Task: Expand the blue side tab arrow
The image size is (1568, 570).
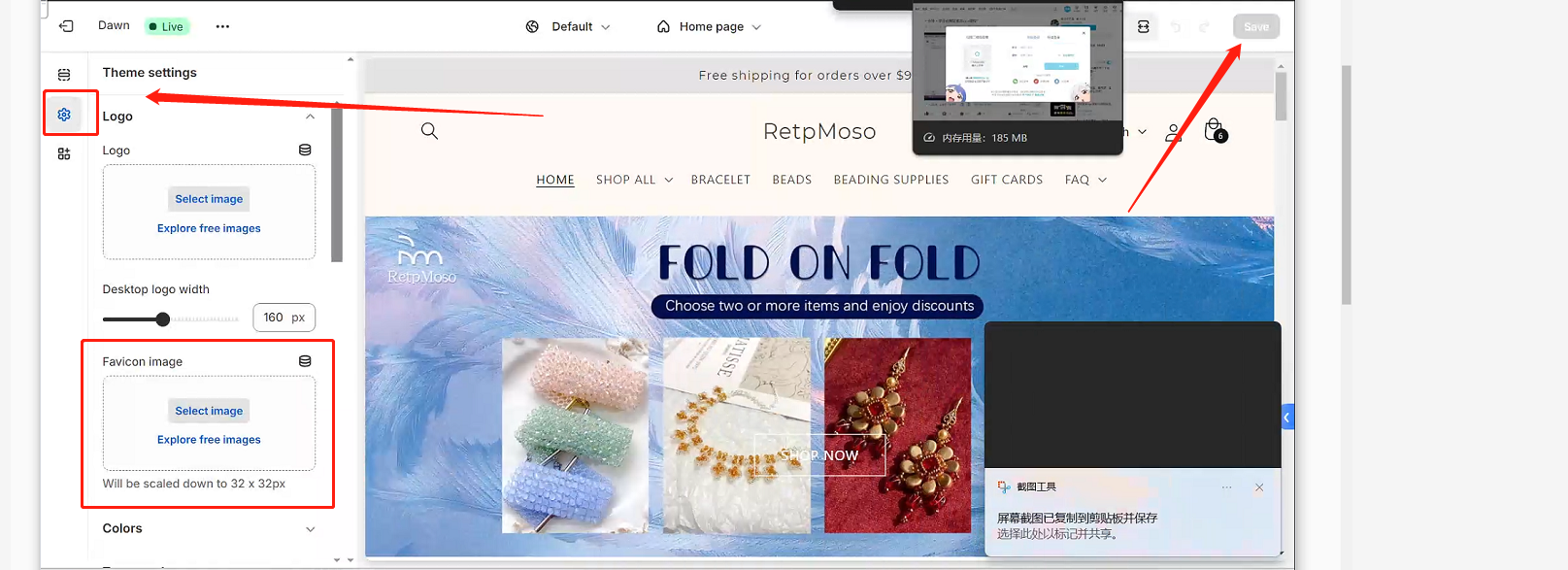Action: [x=1287, y=418]
